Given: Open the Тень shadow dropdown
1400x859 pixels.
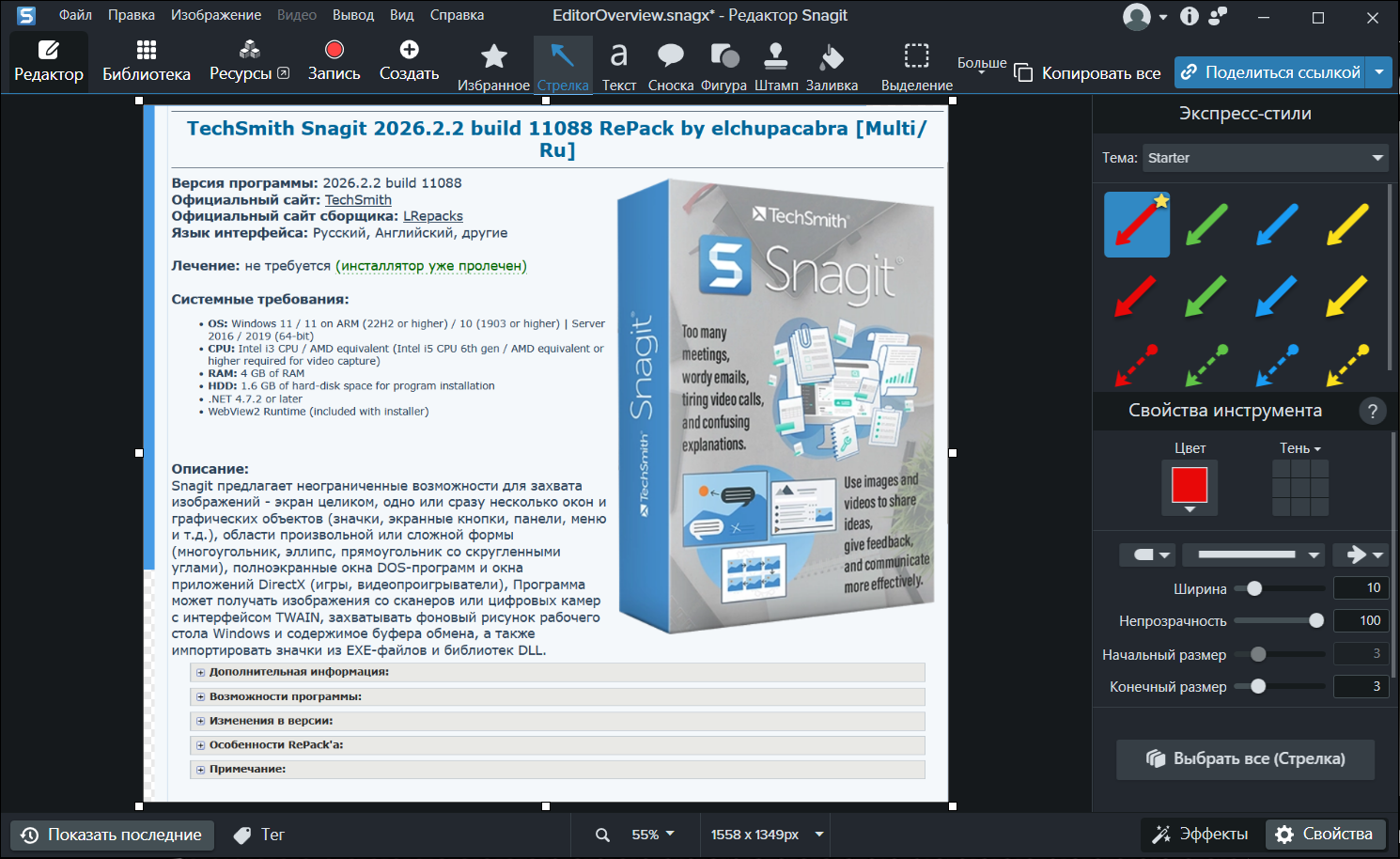Looking at the screenshot, I should coord(1300,448).
